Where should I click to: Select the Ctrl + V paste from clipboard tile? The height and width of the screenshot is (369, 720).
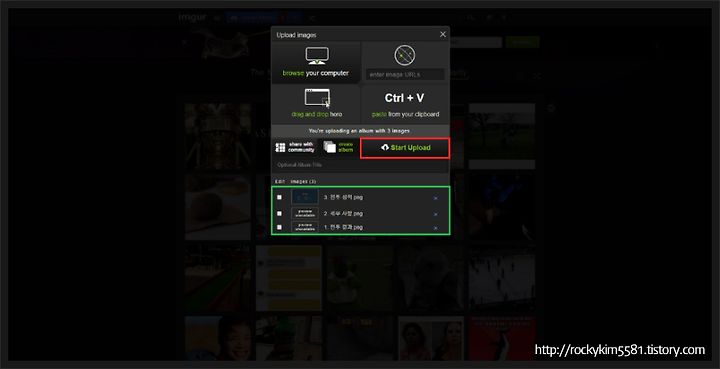405,104
